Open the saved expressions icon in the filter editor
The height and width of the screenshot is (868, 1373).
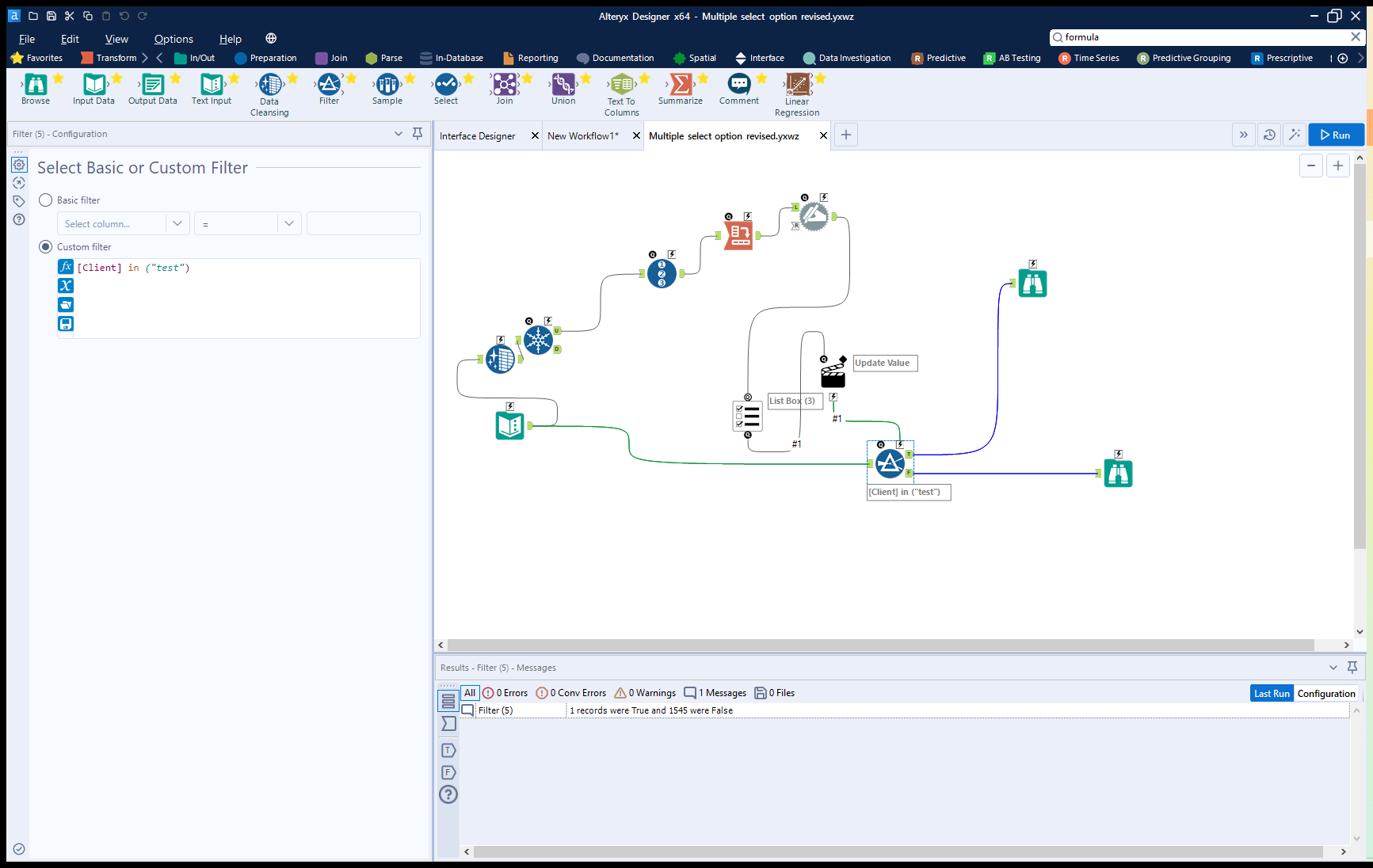66,304
